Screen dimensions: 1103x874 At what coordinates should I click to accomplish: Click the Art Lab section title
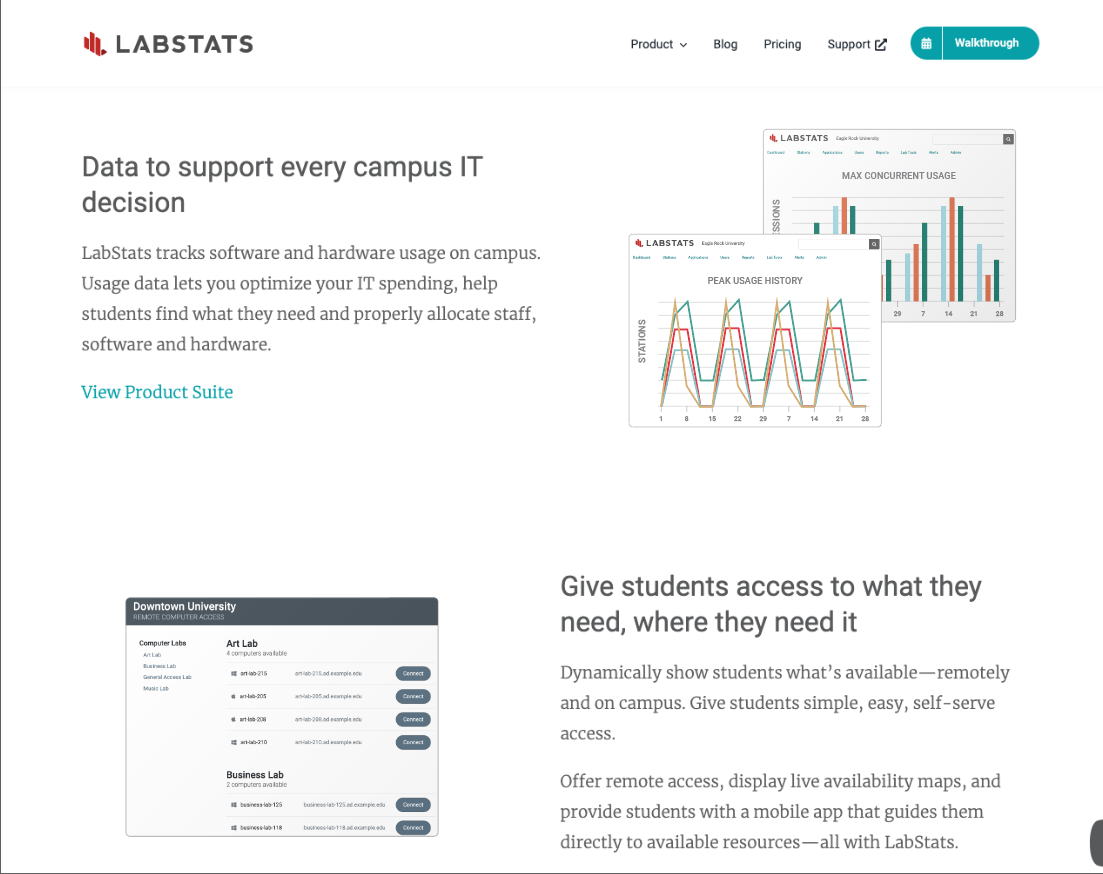coord(242,643)
